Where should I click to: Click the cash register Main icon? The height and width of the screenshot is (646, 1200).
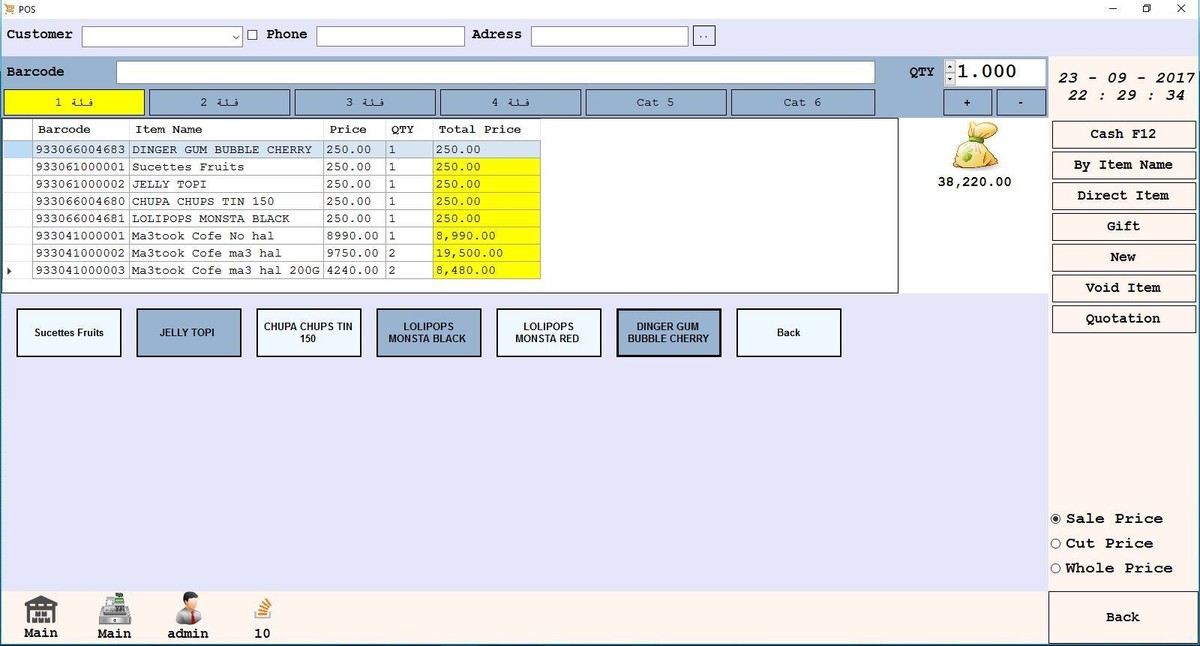(115, 609)
